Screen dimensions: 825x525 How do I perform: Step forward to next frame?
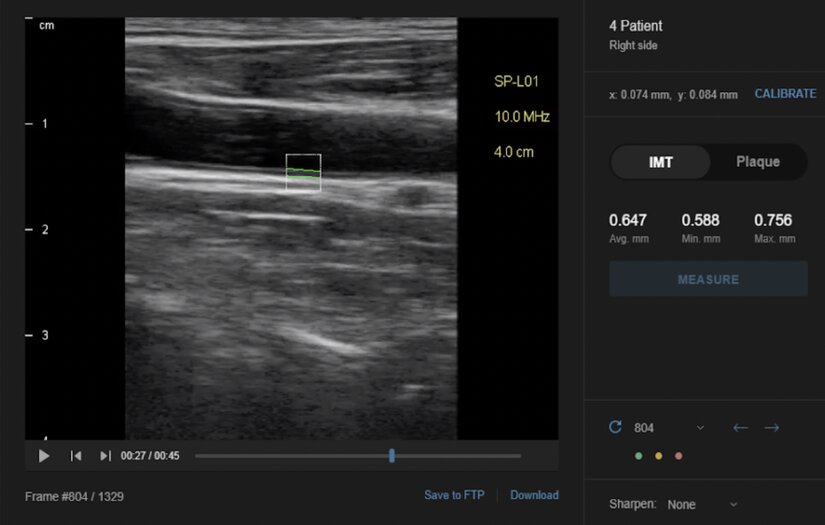click(105, 456)
